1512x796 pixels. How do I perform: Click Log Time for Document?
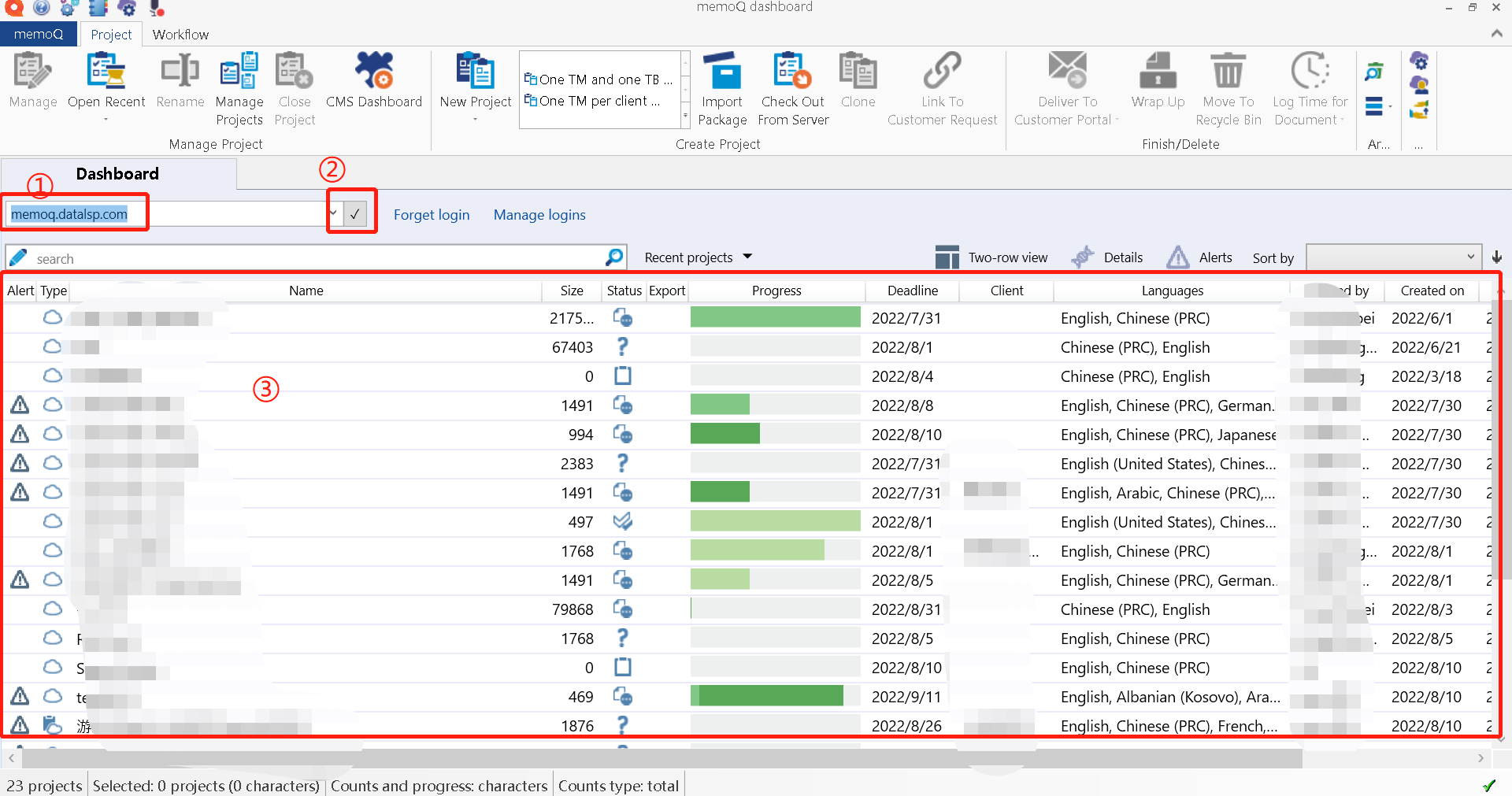pyautogui.click(x=1310, y=88)
